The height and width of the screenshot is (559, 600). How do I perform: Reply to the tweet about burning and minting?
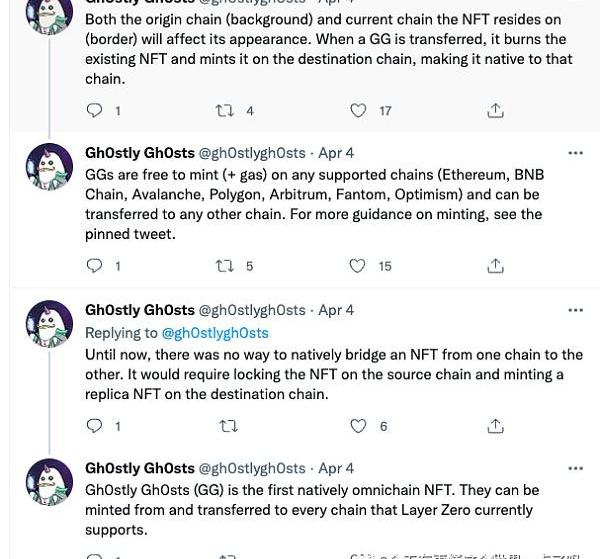click(95, 111)
